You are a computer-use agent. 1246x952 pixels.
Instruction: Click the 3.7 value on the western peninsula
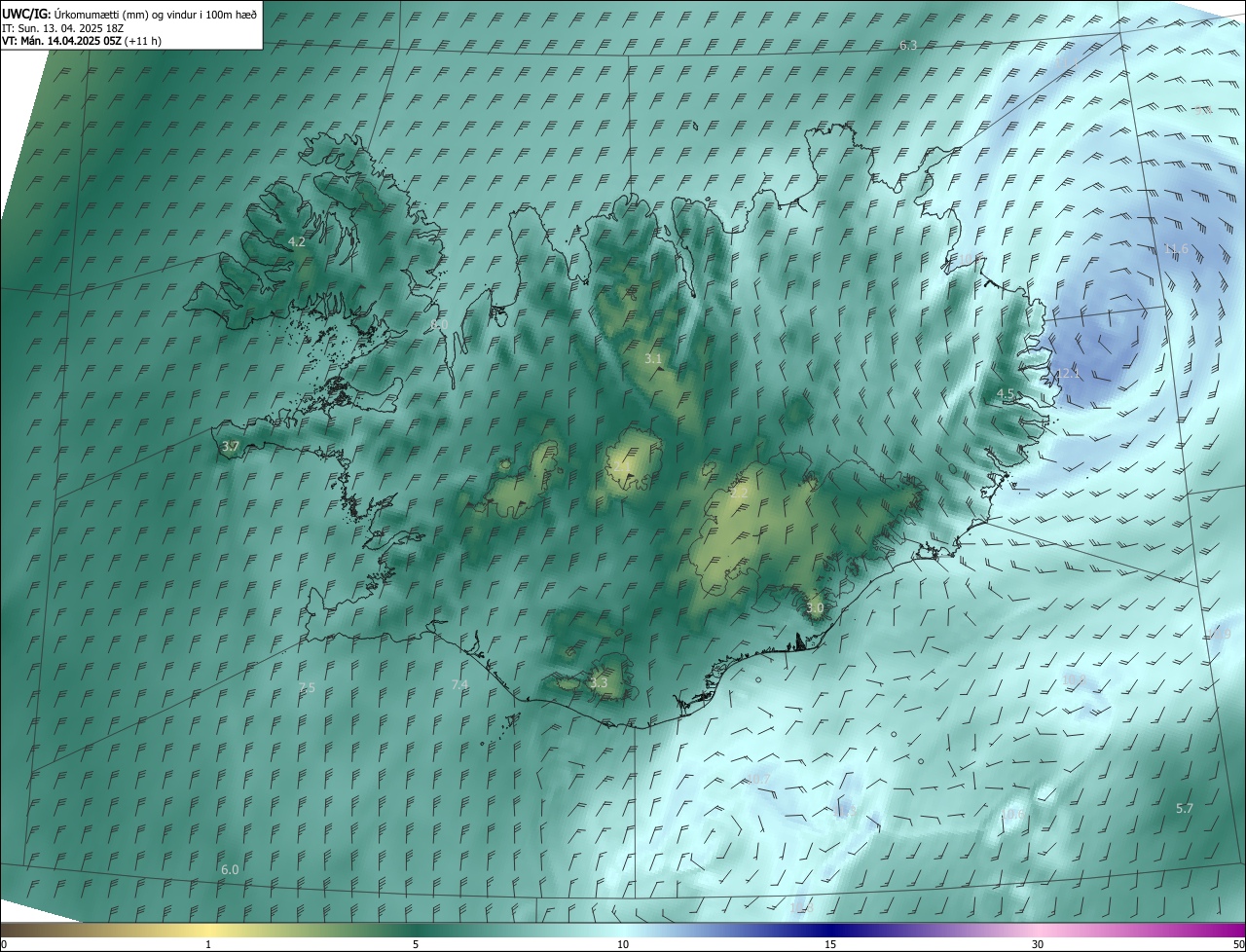click(x=230, y=447)
